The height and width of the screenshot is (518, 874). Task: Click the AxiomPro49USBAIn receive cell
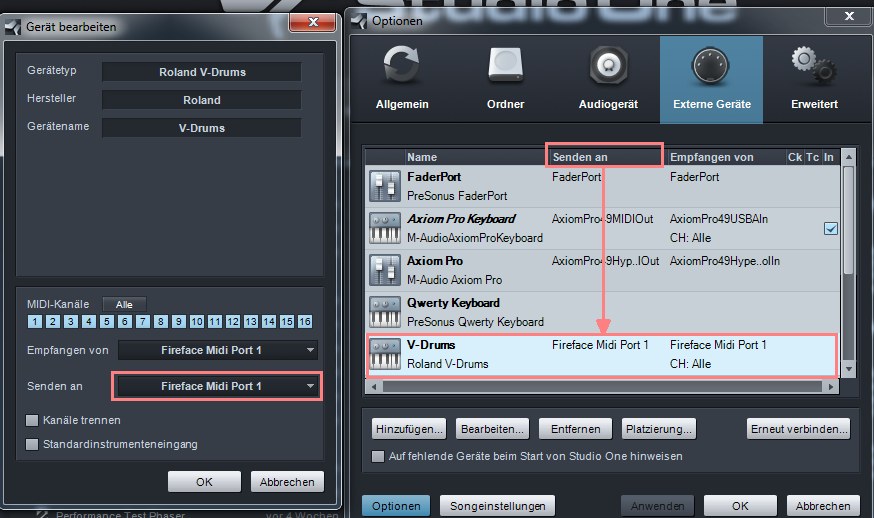pos(718,219)
